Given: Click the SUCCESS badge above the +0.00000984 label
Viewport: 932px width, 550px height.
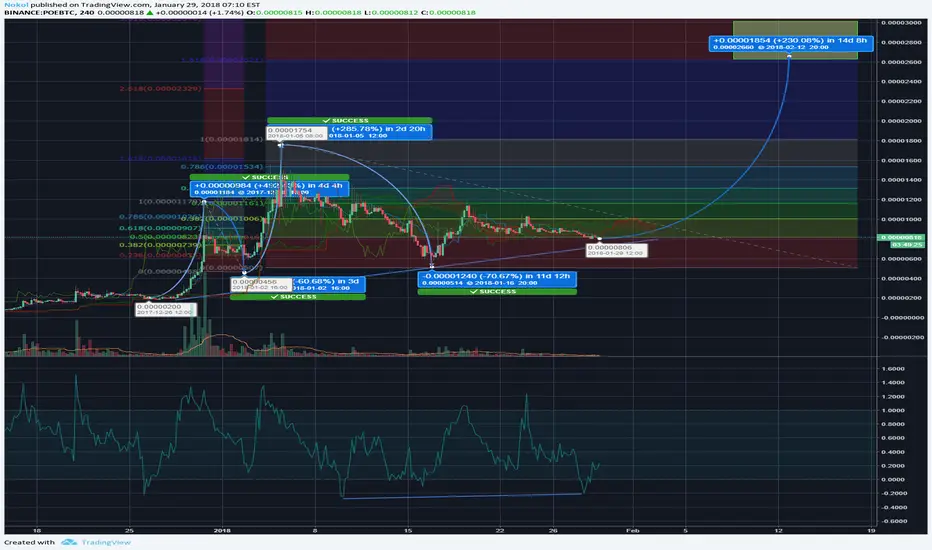Looking at the screenshot, I should (x=269, y=178).
